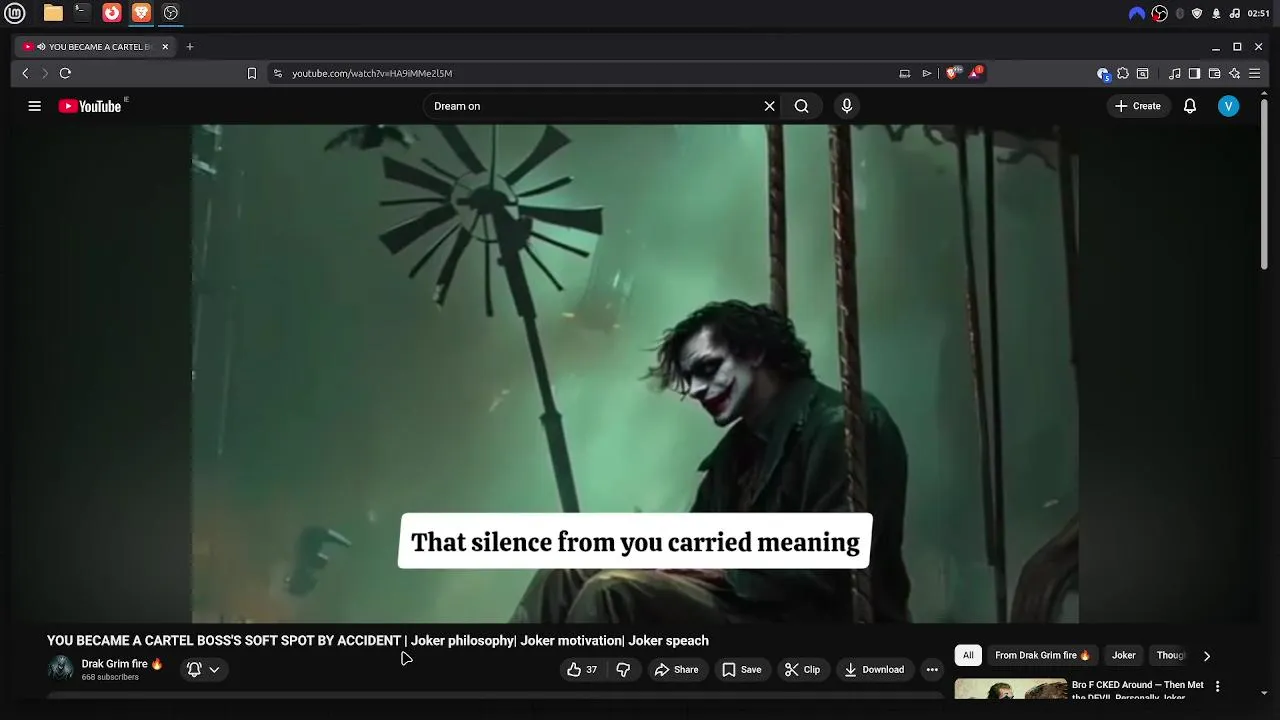Viewport: 1280px width, 720px height.
Task: Open Linux Mint start menu
Action: pos(15,13)
